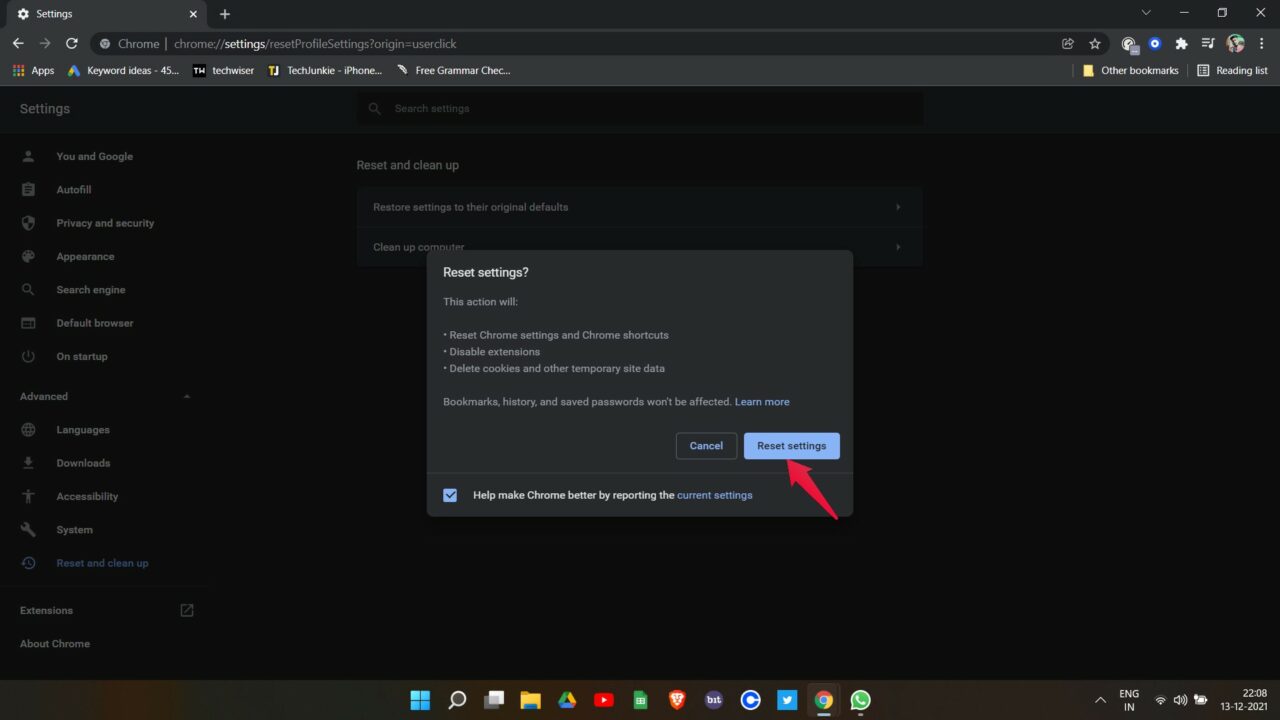This screenshot has height=720, width=1280.
Task: Open Restore settings to their original defaults
Action: (640, 207)
